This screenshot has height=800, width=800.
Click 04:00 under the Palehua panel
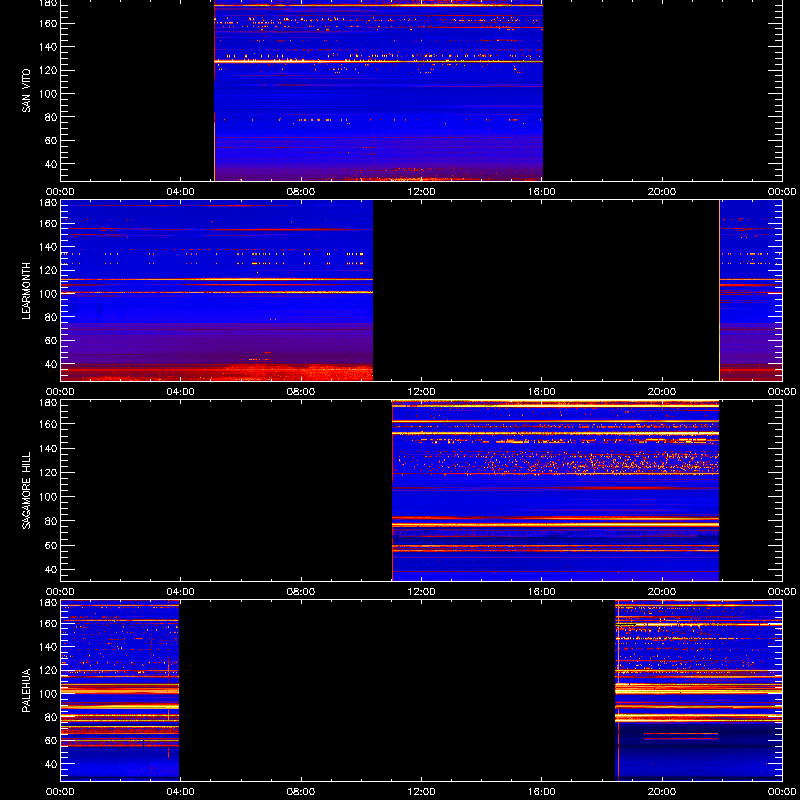[181, 792]
